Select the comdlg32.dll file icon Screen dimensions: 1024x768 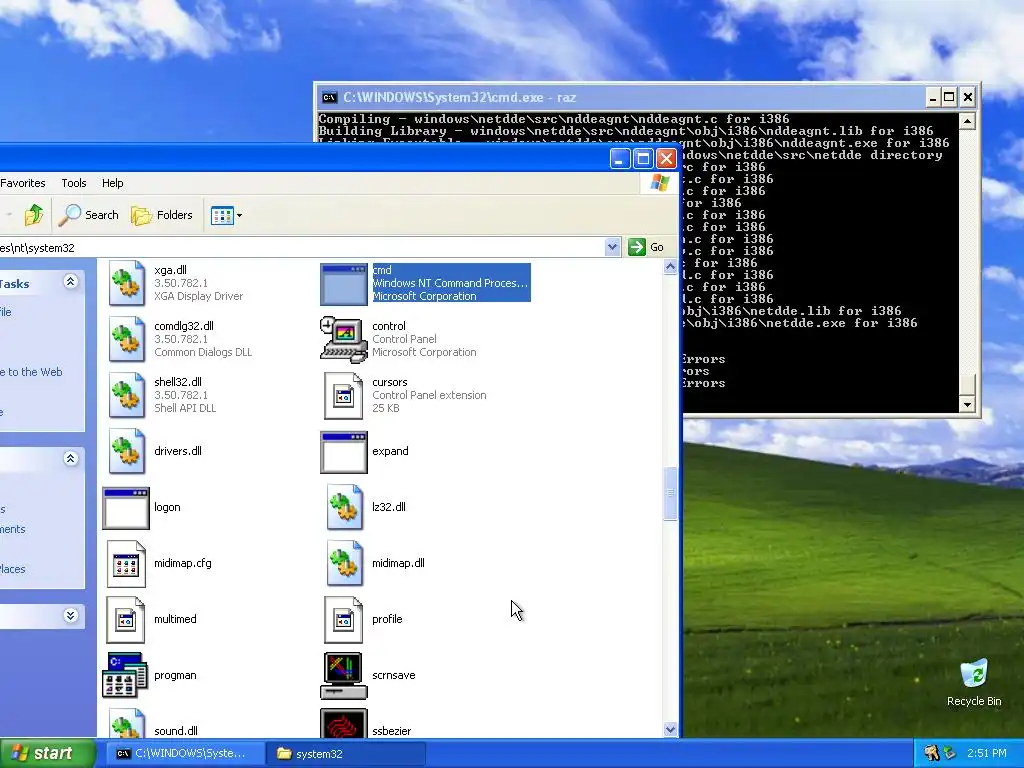(126, 340)
